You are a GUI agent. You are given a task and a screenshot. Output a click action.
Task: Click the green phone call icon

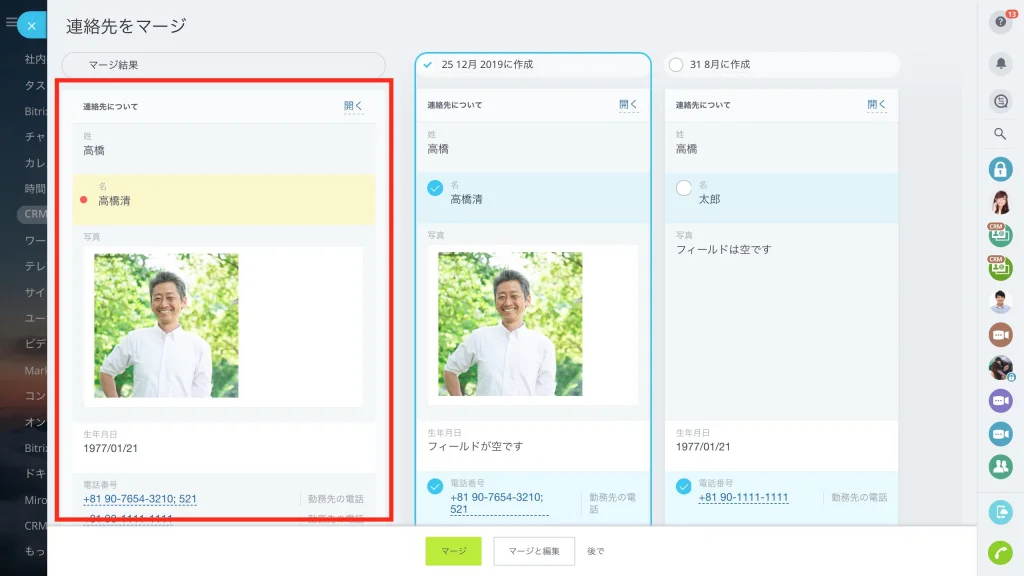tap(1000, 552)
